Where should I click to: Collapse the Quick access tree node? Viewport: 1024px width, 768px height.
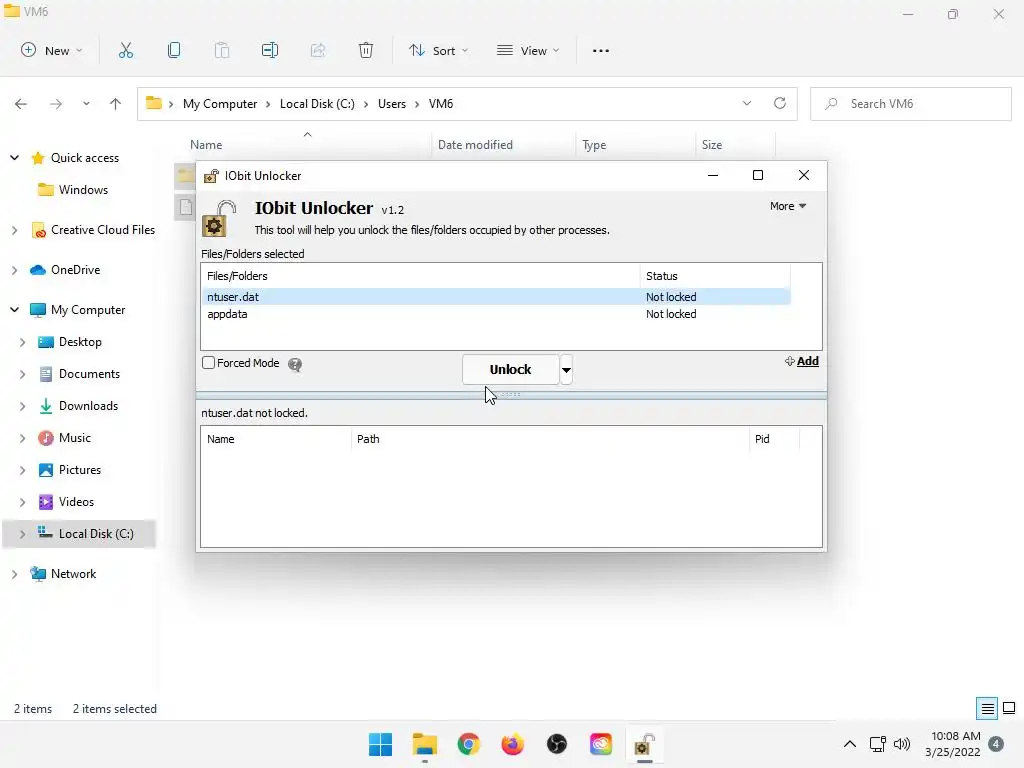click(14, 157)
